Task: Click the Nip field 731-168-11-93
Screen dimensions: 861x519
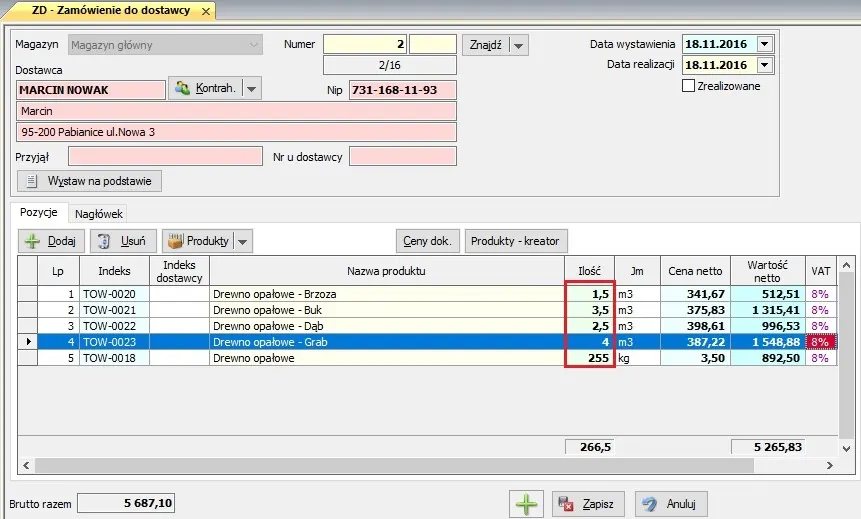Action: tap(402, 90)
